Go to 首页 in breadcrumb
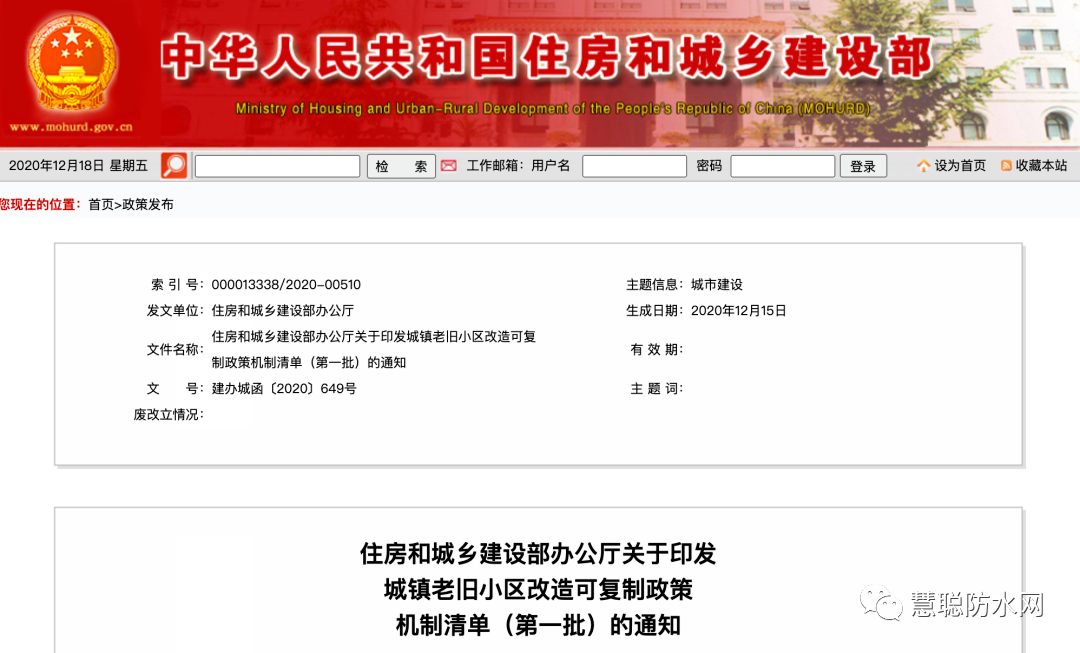The width and height of the screenshot is (1080, 653). coord(101,205)
